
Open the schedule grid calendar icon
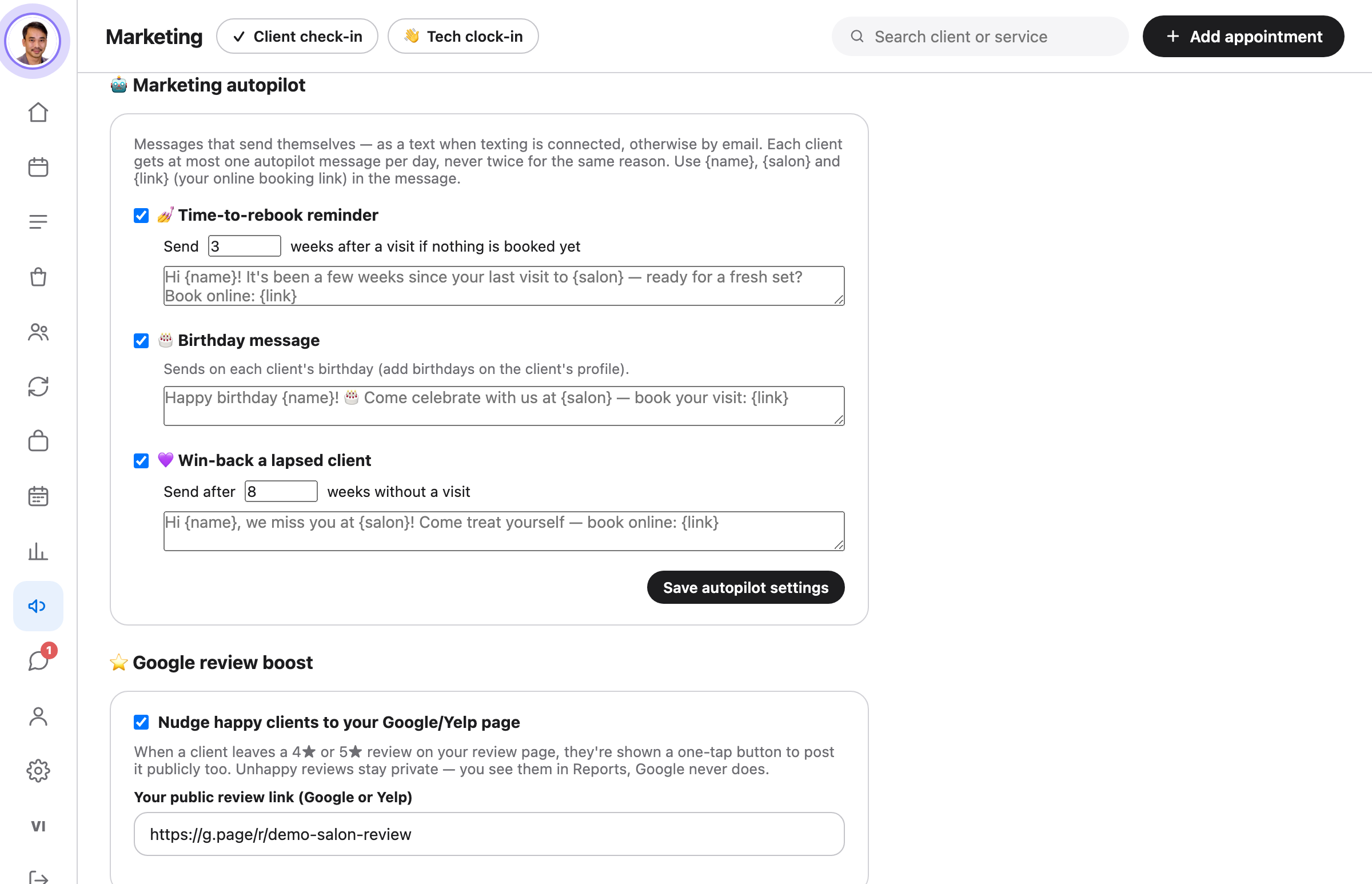click(x=38, y=496)
